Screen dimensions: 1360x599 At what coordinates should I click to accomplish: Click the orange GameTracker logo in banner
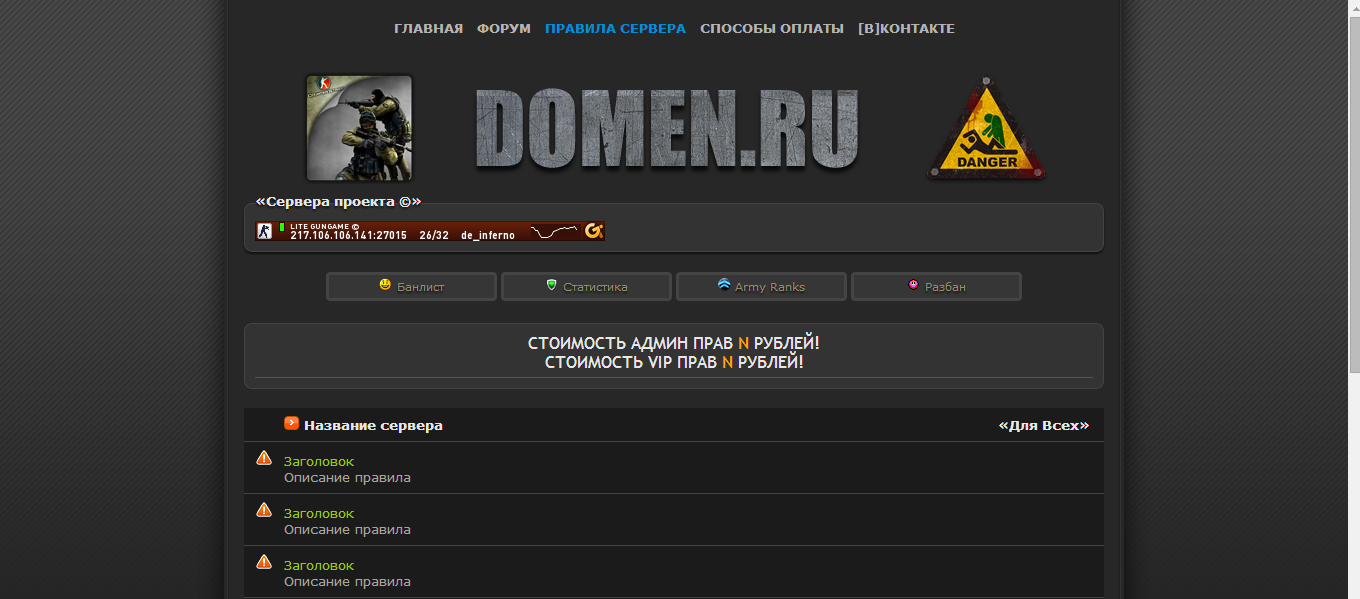pyautogui.click(x=593, y=231)
